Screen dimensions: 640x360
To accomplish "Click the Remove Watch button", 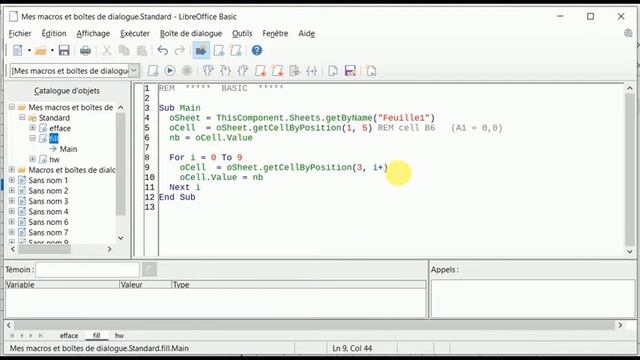I will pyautogui.click(x=149, y=269).
